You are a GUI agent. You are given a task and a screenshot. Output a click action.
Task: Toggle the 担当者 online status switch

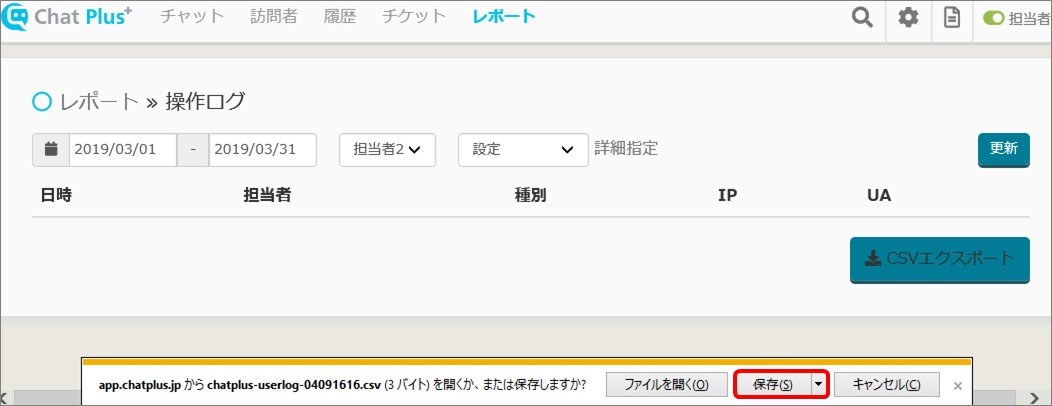[x=993, y=18]
